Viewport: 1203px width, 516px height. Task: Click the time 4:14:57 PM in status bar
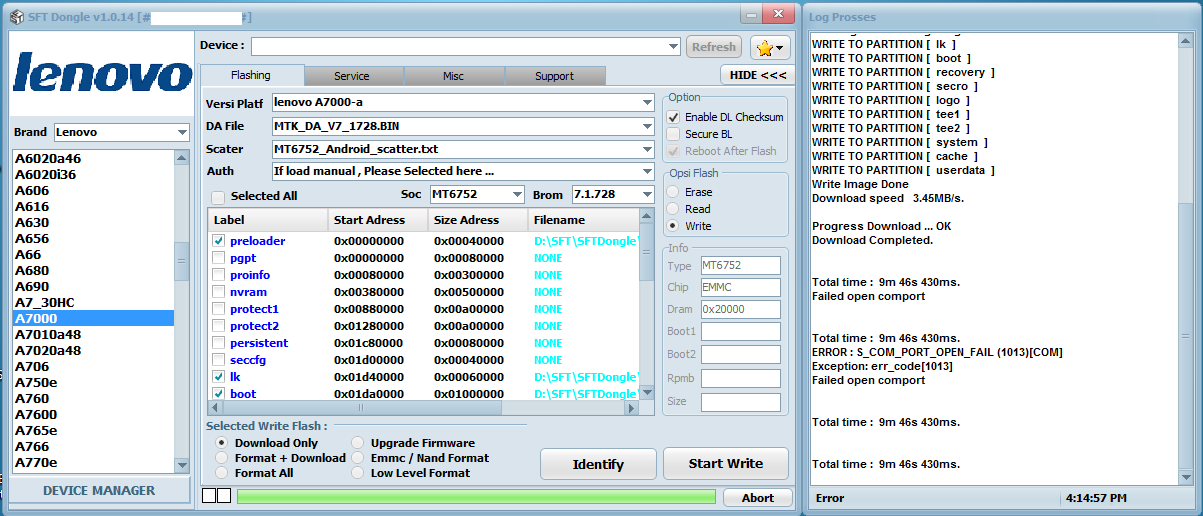coord(1096,498)
